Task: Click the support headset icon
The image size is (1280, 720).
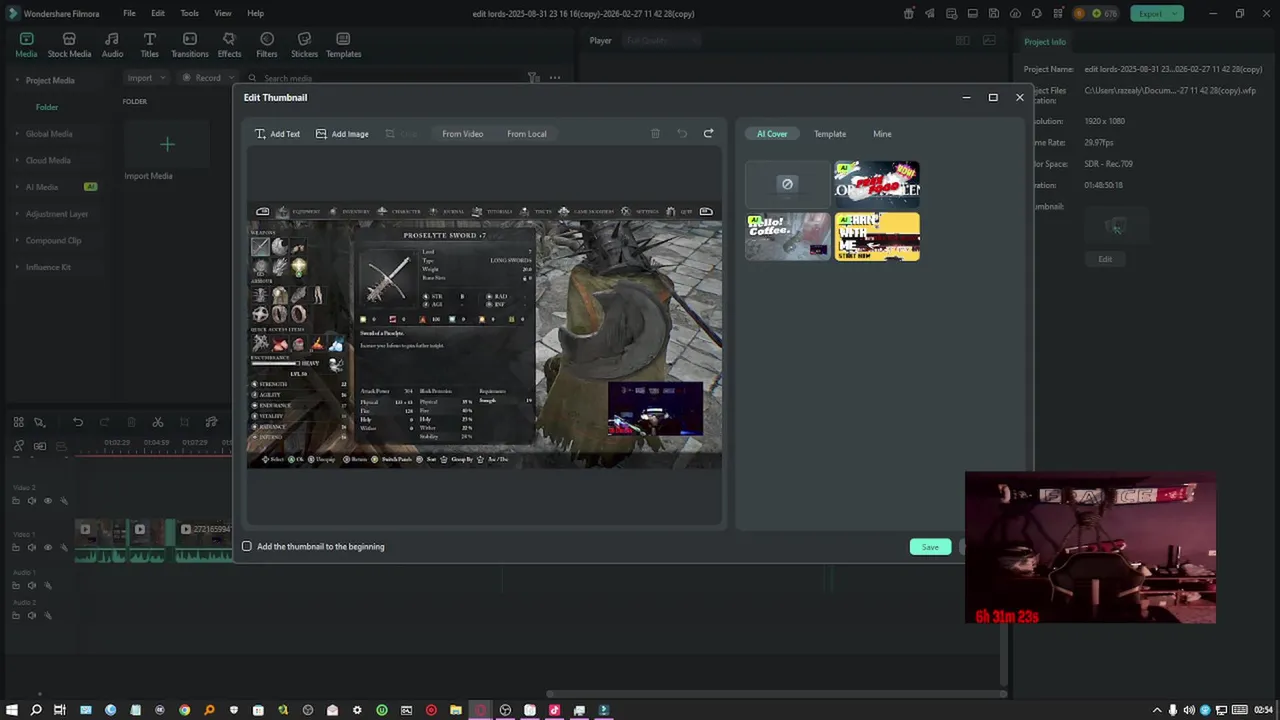Action: point(1037,13)
